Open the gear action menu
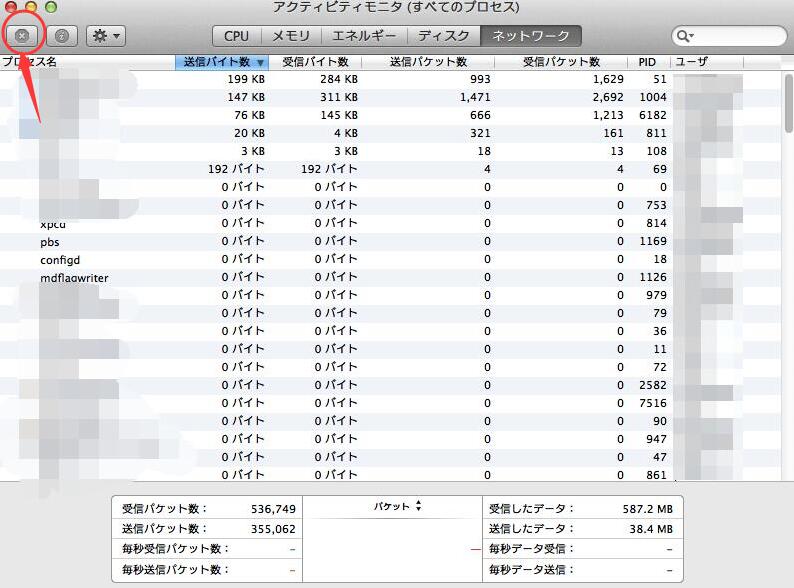Screen dimensions: 794x588 click(105, 36)
